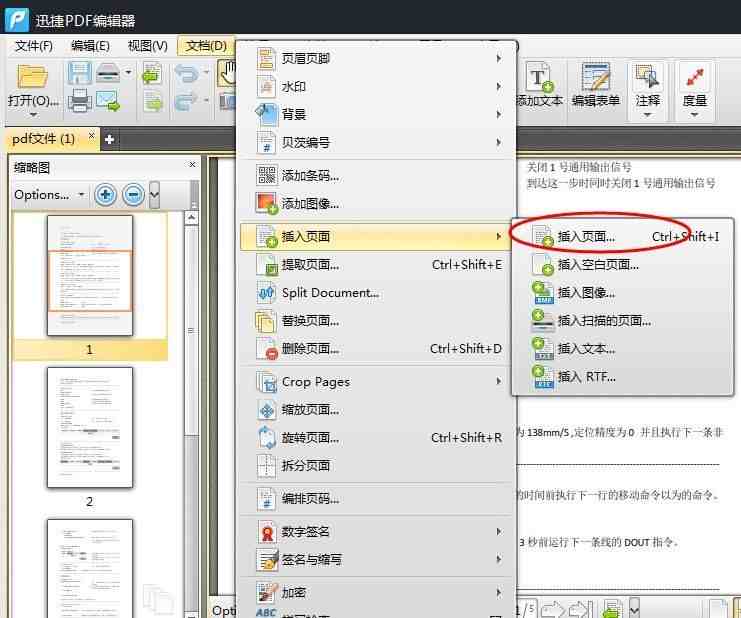Click the redo arrow icon
This screenshot has width=741, height=618.
click(186, 101)
